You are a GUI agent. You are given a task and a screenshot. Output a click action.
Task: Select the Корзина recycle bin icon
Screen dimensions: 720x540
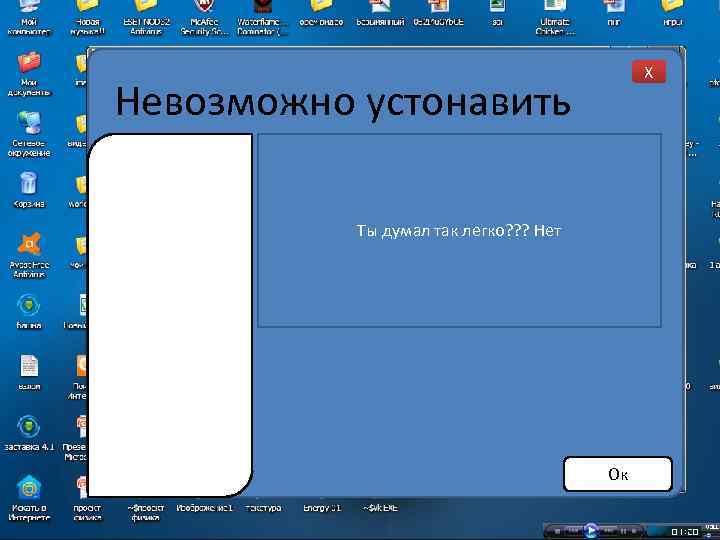coord(29,189)
